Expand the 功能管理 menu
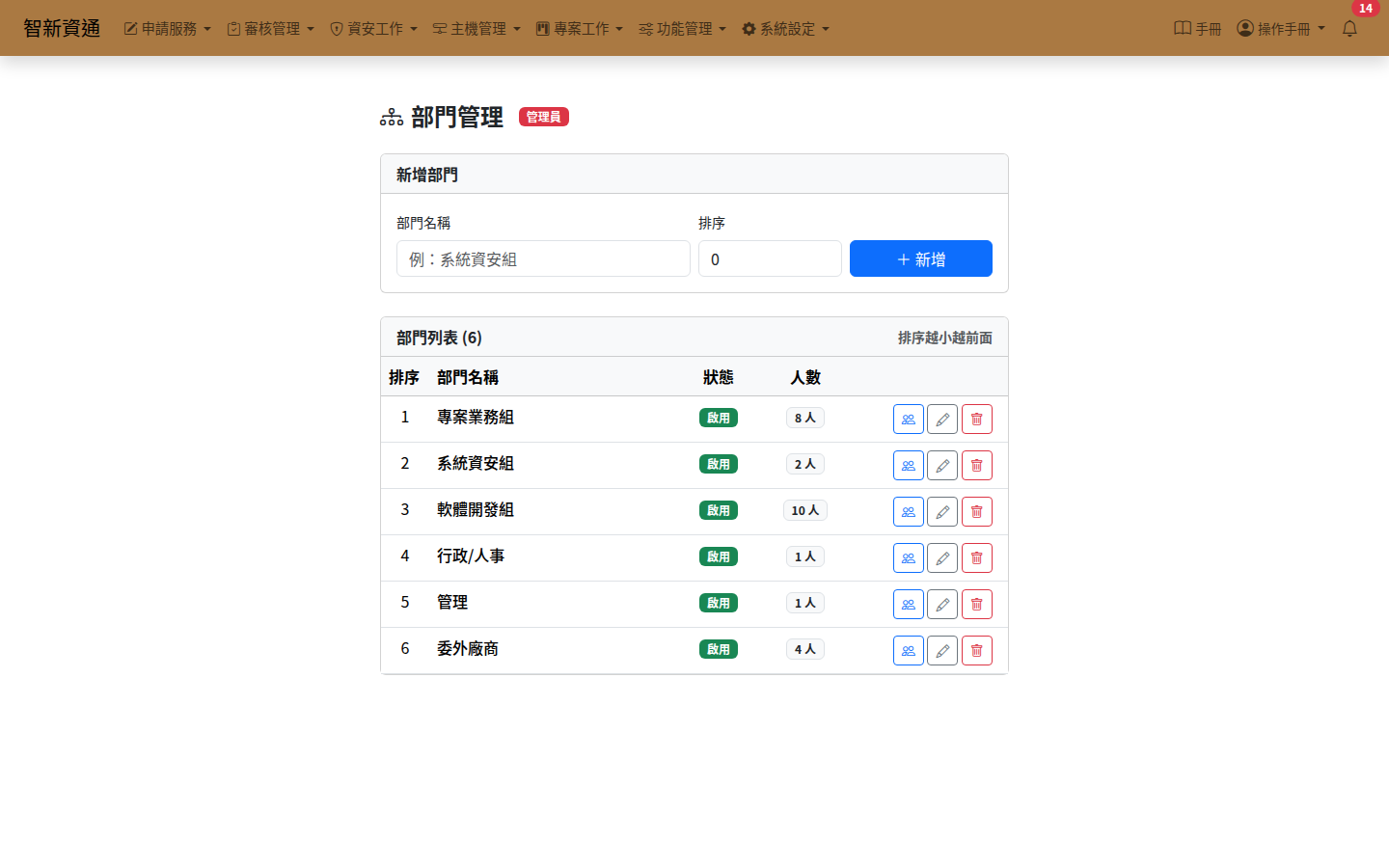This screenshot has width=1389, height=868. (x=683, y=29)
